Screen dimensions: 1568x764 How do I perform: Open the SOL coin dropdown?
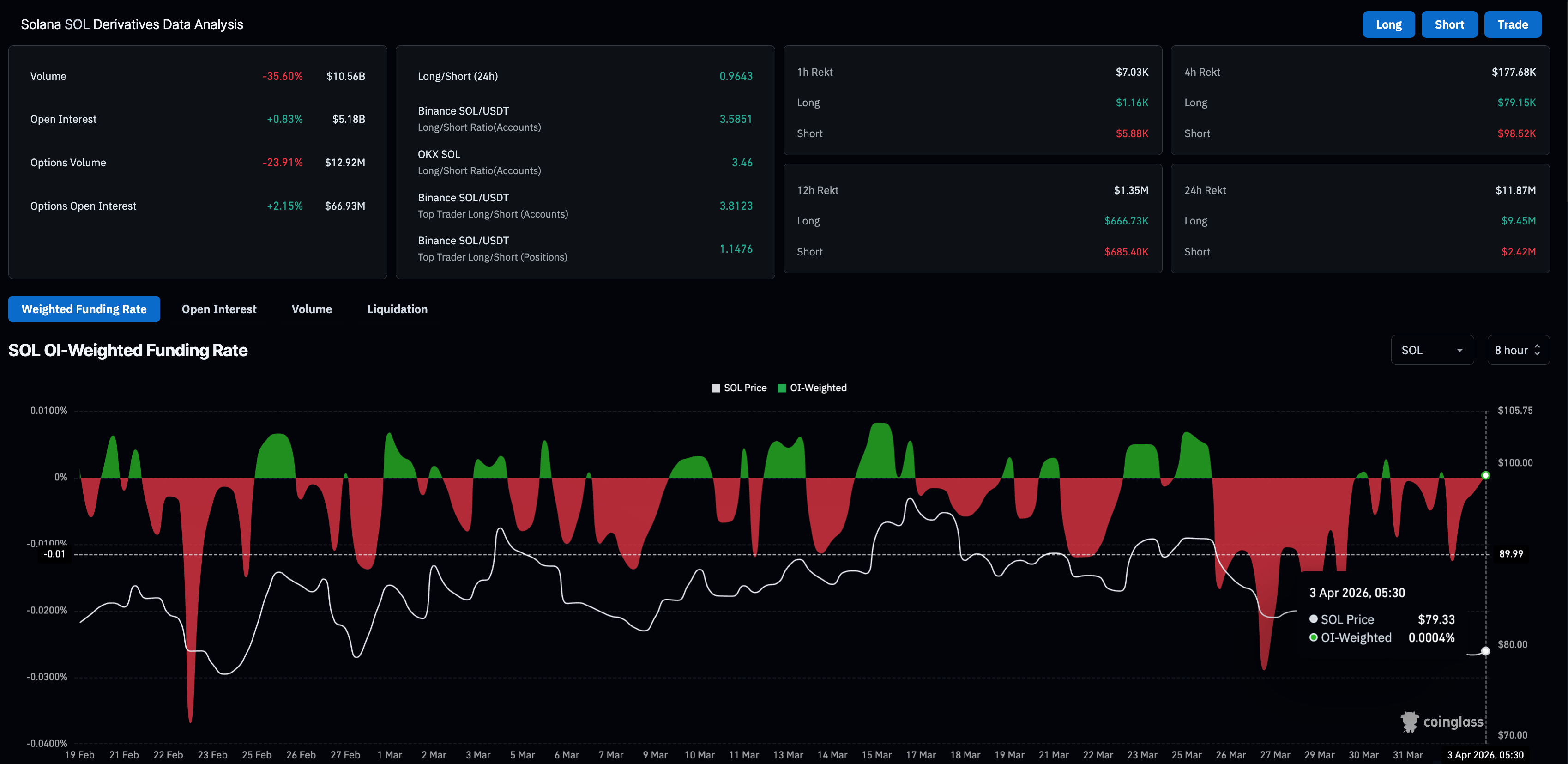click(1431, 350)
